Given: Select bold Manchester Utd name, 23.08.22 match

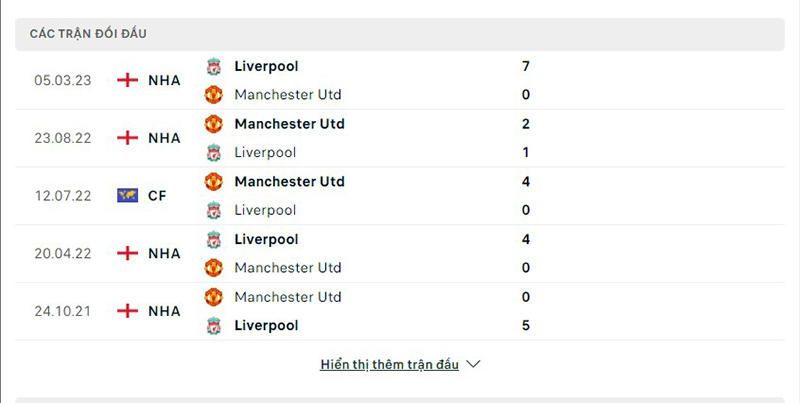Looking at the screenshot, I should click(289, 124).
